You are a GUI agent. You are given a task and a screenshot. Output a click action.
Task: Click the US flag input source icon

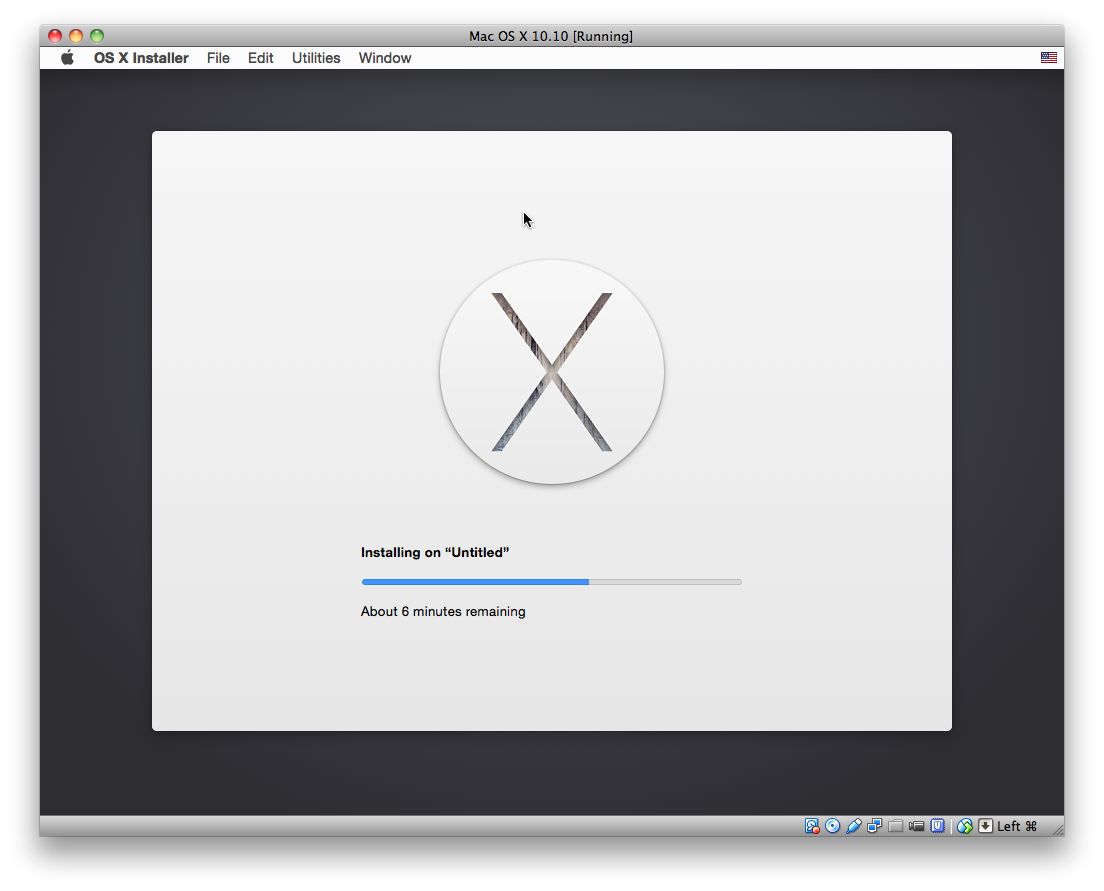point(1048,58)
